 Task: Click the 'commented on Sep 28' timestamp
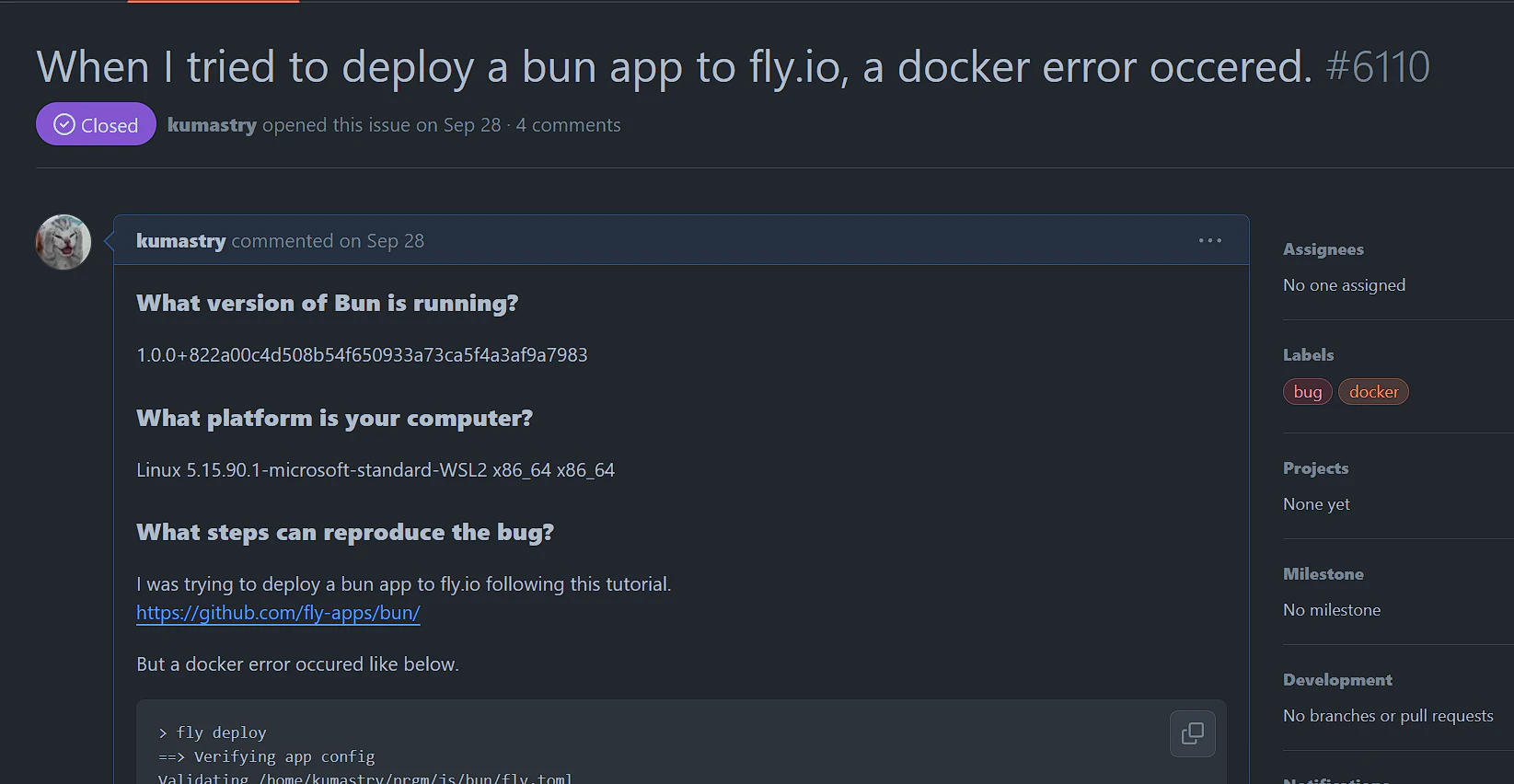click(328, 241)
